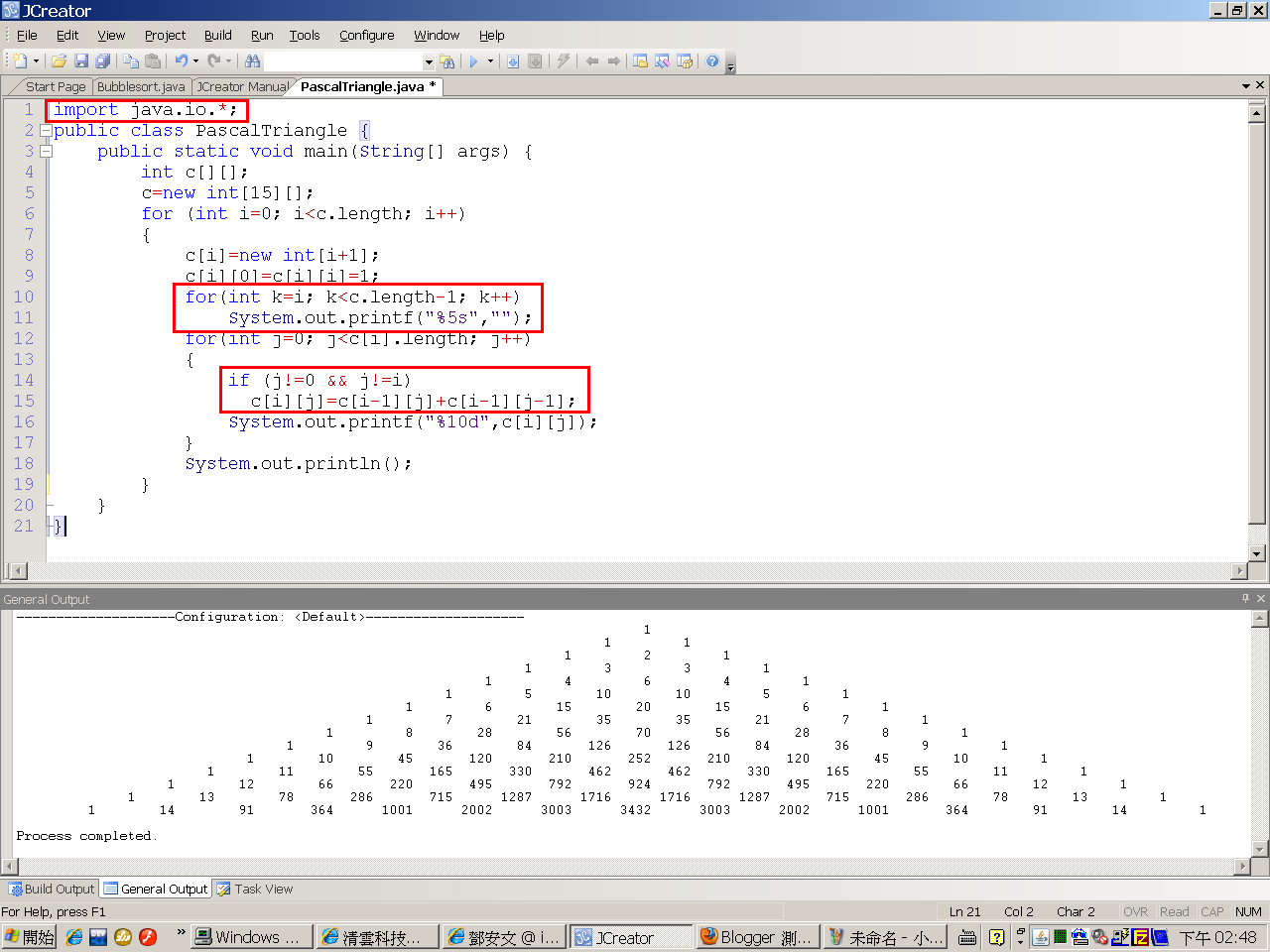Click the Build Project toolbar icon
1270x952 pixels.
535,61
